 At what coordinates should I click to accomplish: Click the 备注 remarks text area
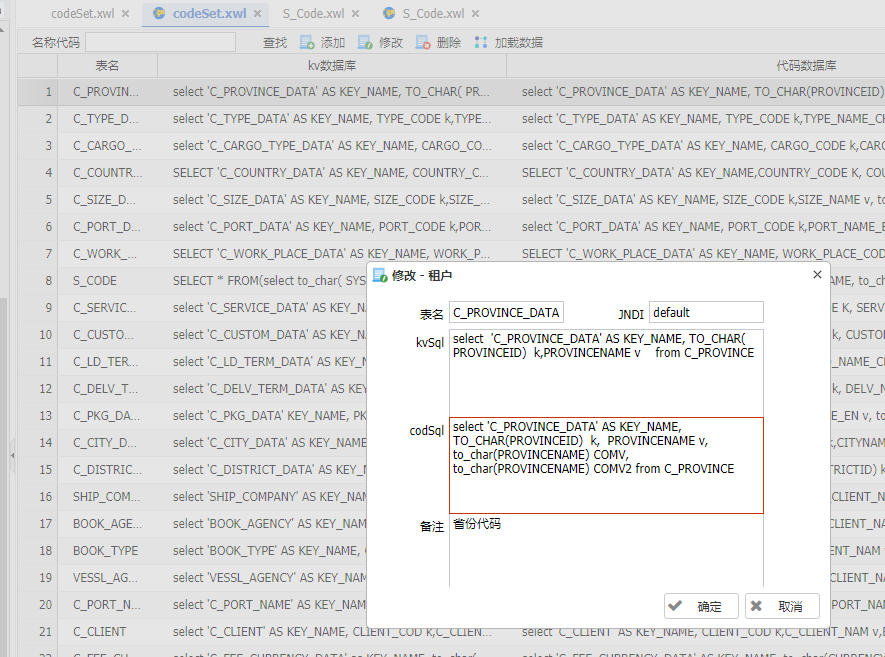[606, 551]
